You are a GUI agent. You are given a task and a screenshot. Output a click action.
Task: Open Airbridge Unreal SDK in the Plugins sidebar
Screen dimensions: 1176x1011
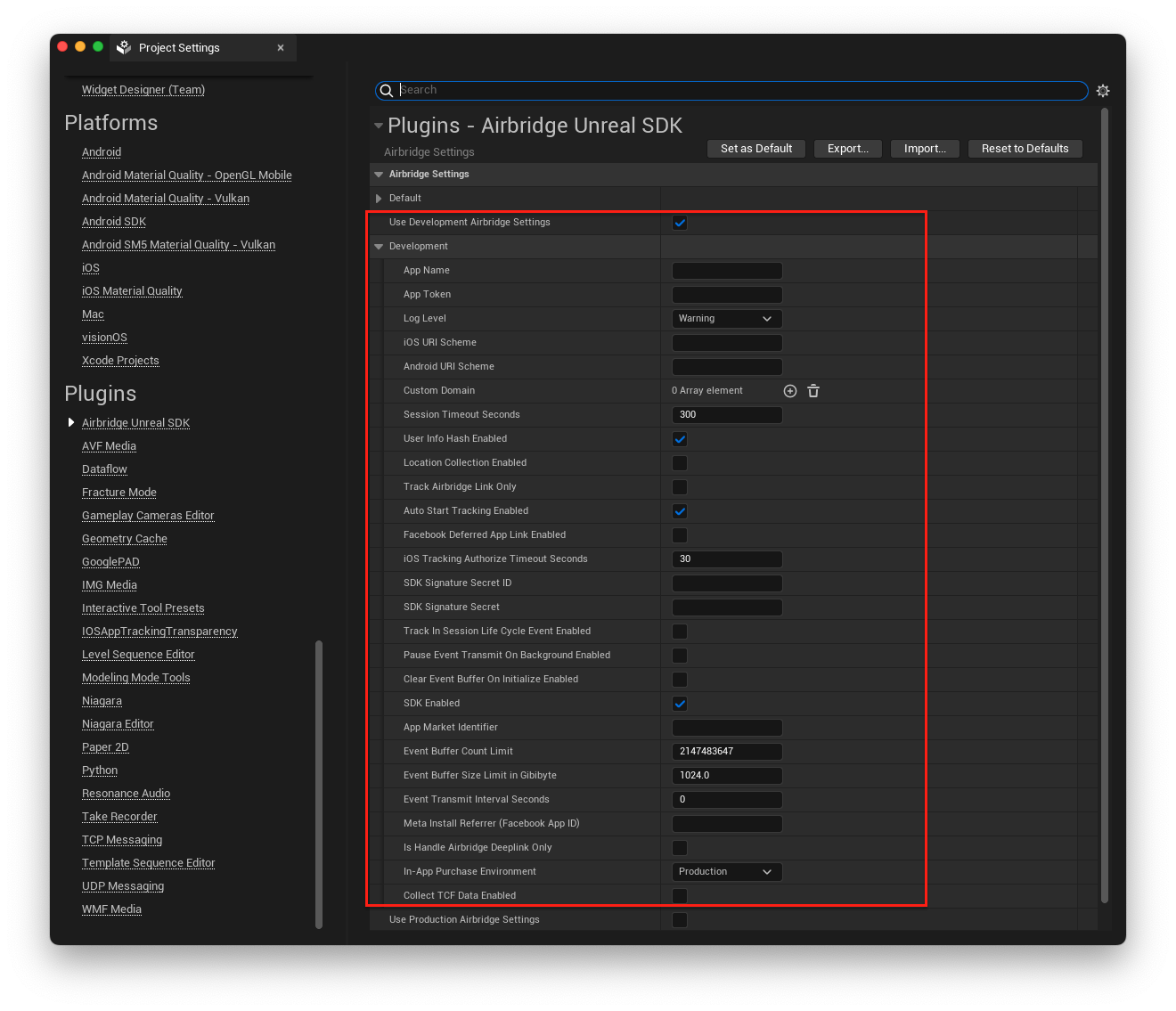[135, 422]
